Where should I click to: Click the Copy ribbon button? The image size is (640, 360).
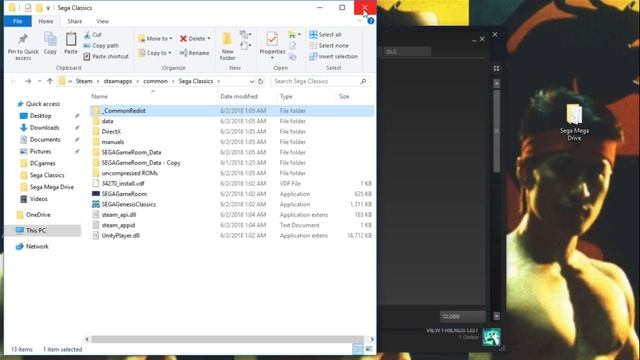pos(50,43)
